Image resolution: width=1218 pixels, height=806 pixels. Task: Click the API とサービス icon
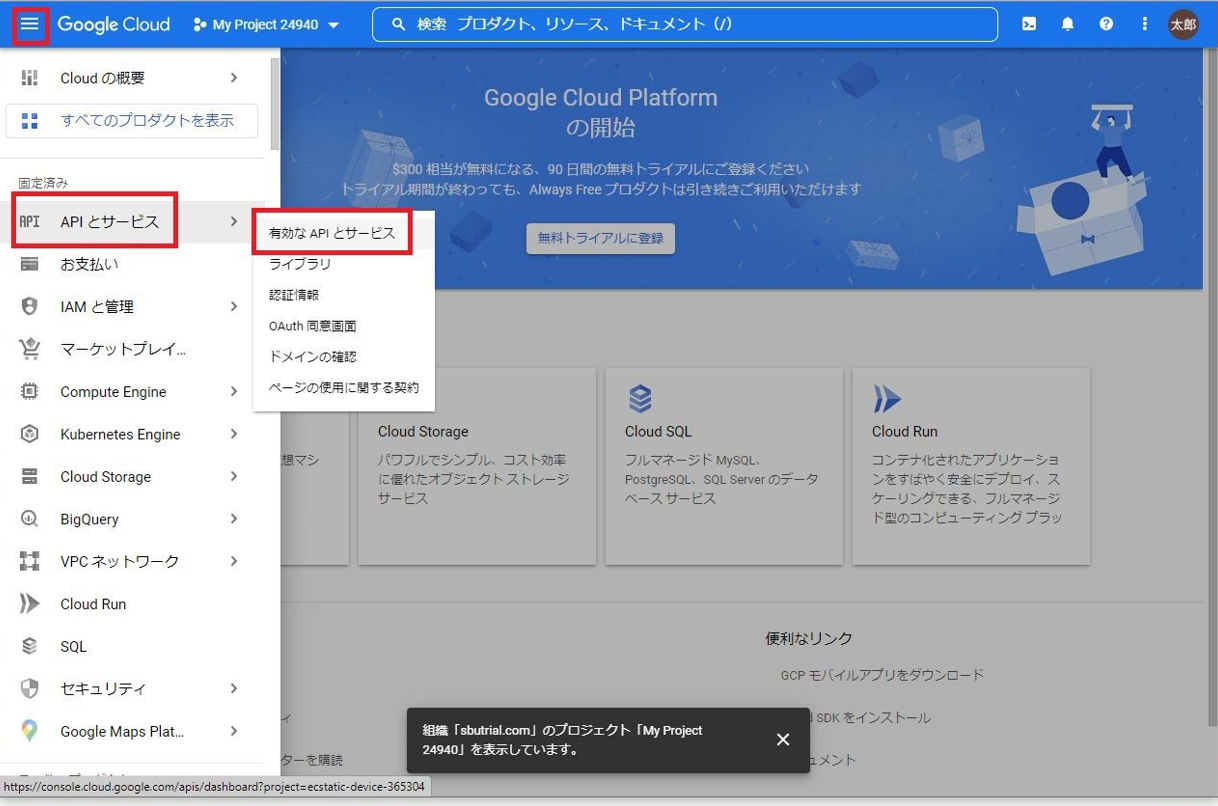click(30, 221)
